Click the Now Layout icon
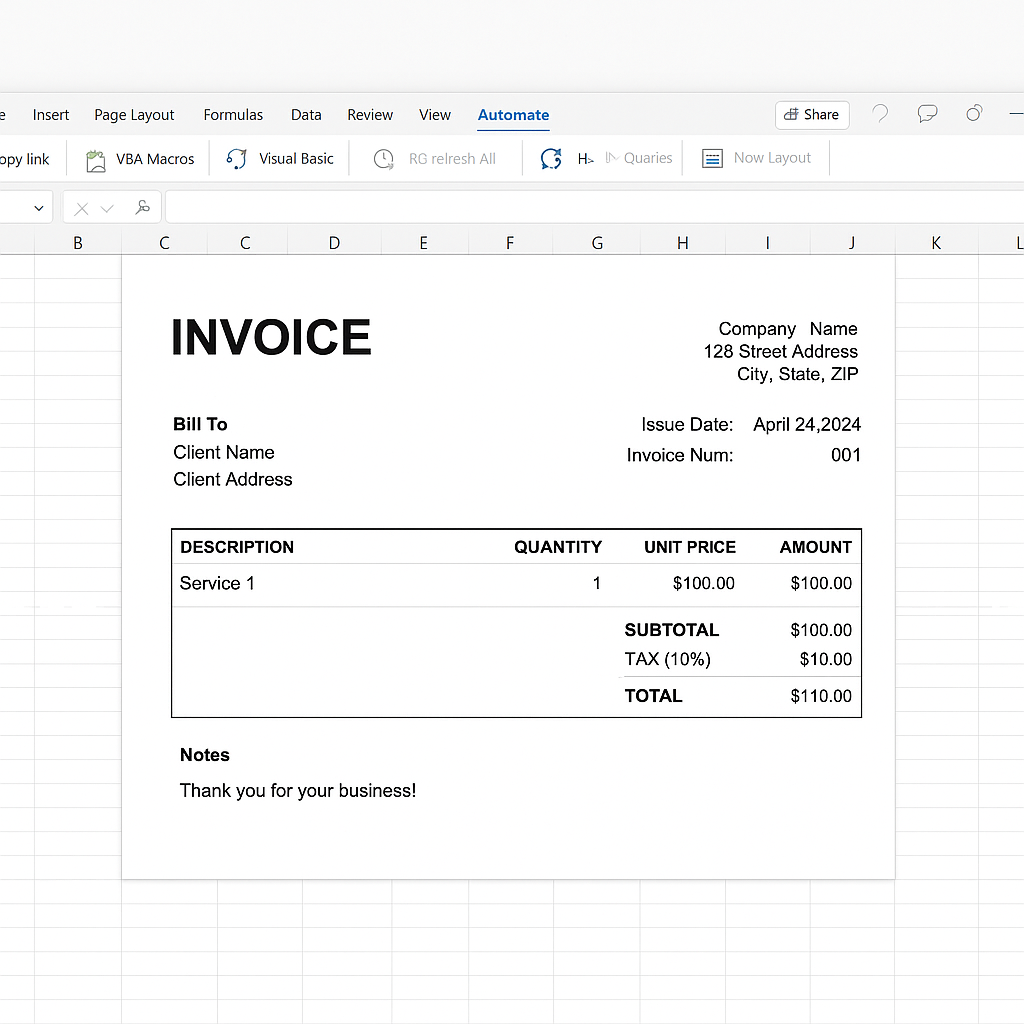This screenshot has height=1024, width=1024. click(x=712, y=159)
